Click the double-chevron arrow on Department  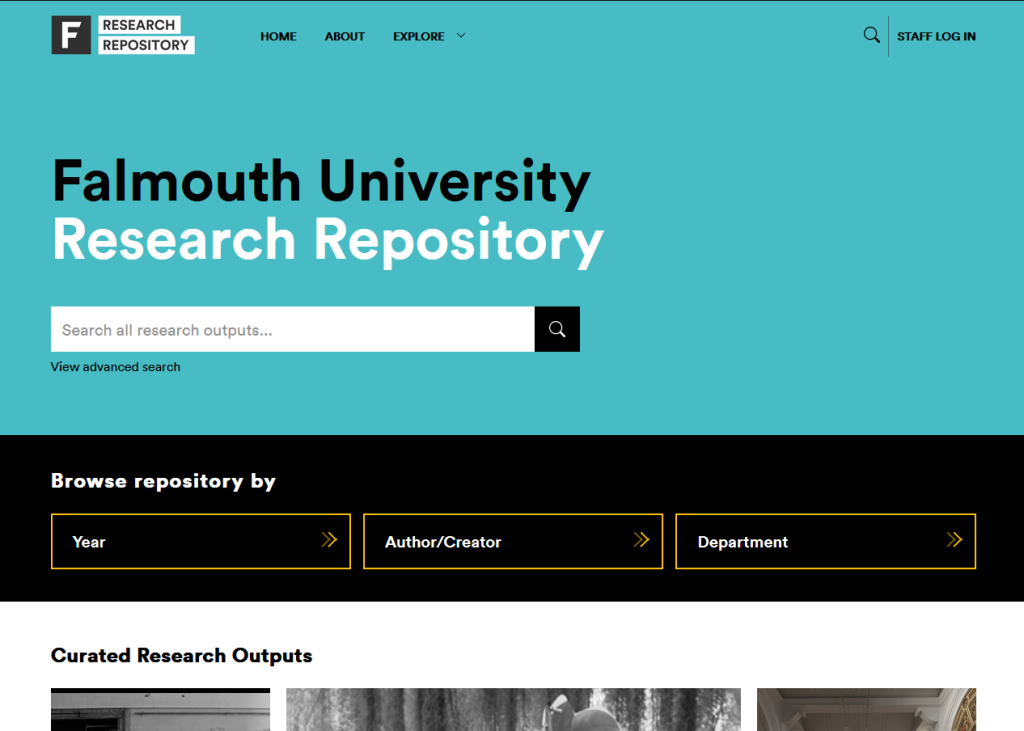[954, 540]
